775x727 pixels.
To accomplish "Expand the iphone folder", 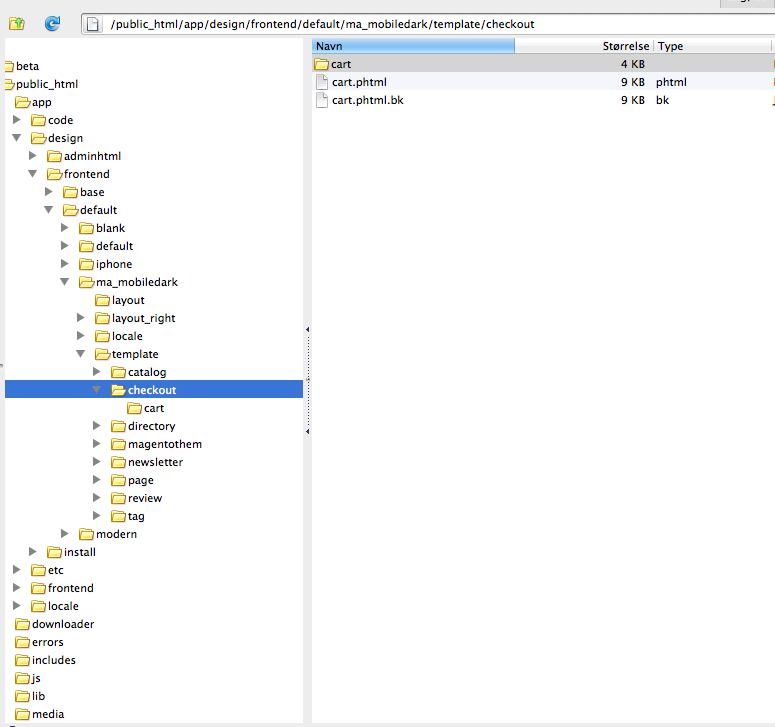I will [x=65, y=264].
